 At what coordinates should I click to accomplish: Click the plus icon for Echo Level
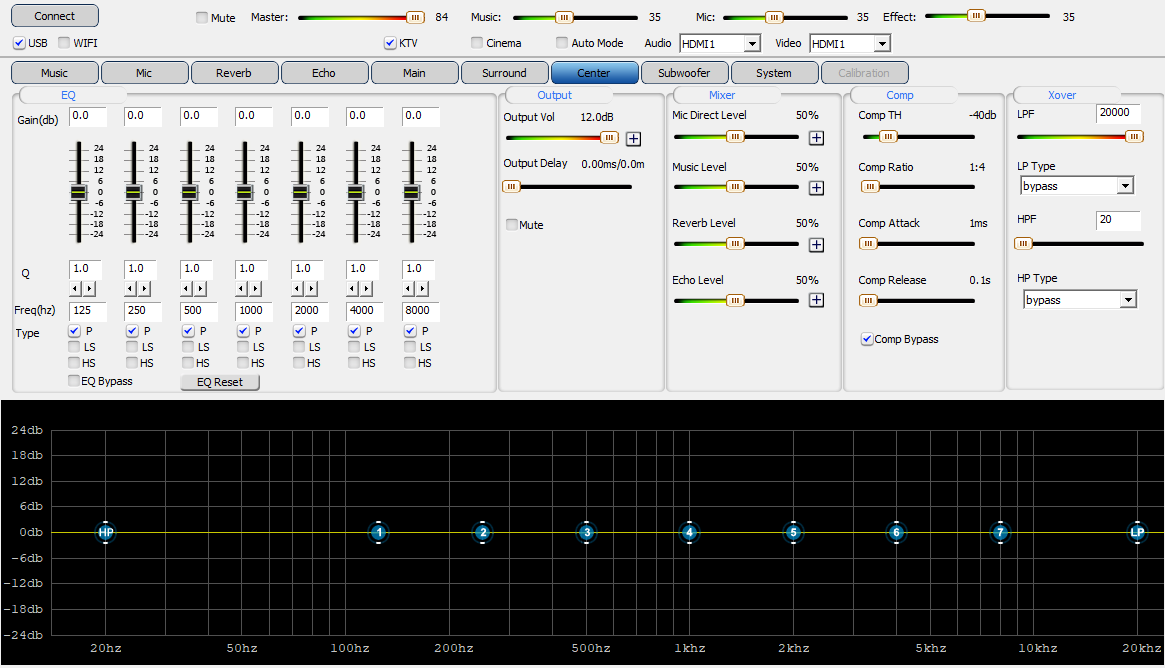(x=816, y=300)
